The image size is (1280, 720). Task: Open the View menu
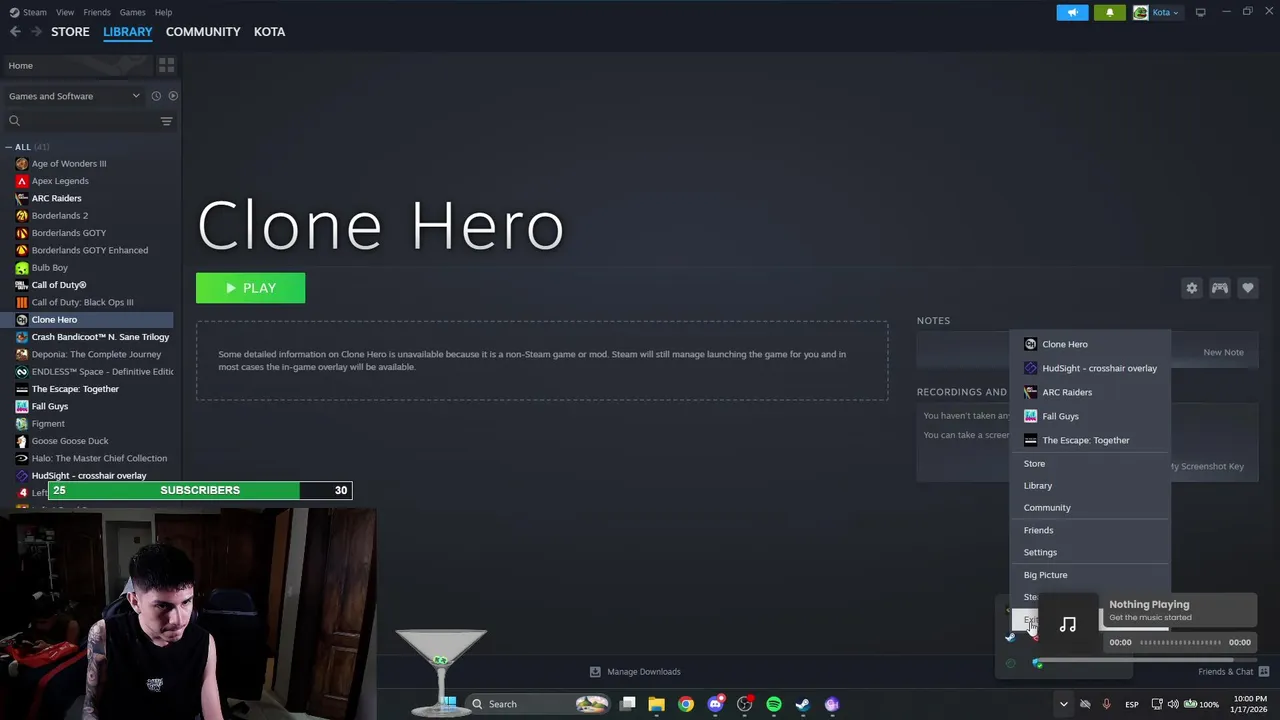tap(65, 12)
